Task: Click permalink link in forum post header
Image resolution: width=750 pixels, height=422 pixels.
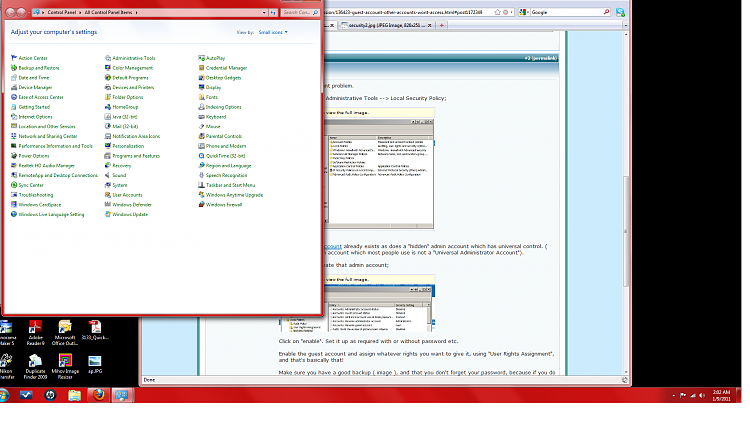Action: coord(540,58)
